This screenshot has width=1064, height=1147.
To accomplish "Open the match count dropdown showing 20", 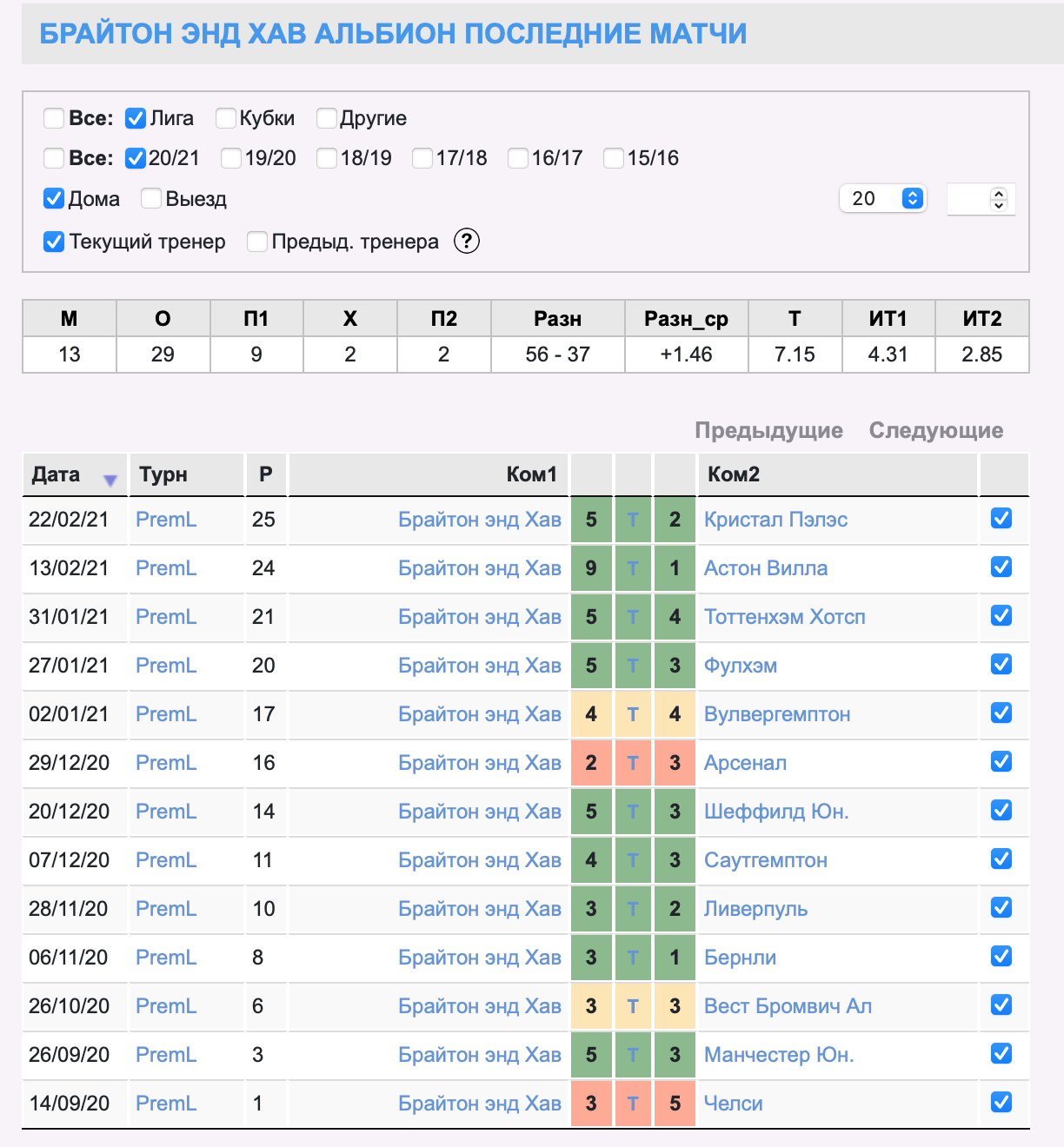I will pyautogui.click(x=883, y=199).
